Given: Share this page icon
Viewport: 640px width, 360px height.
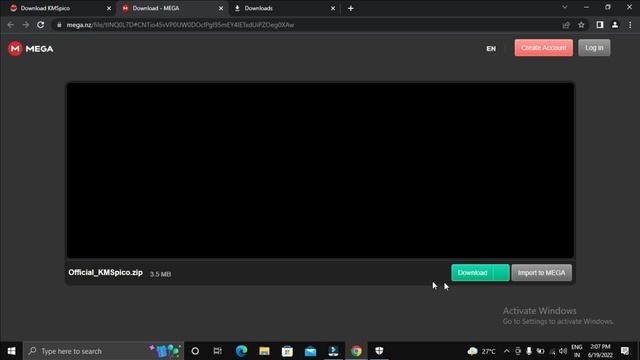Looking at the screenshot, I should click(566, 25).
